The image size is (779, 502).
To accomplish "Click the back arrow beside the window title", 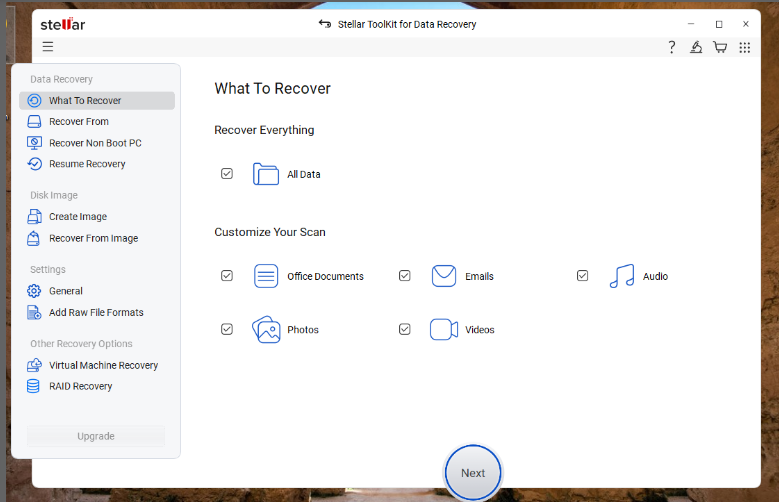I will (325, 24).
